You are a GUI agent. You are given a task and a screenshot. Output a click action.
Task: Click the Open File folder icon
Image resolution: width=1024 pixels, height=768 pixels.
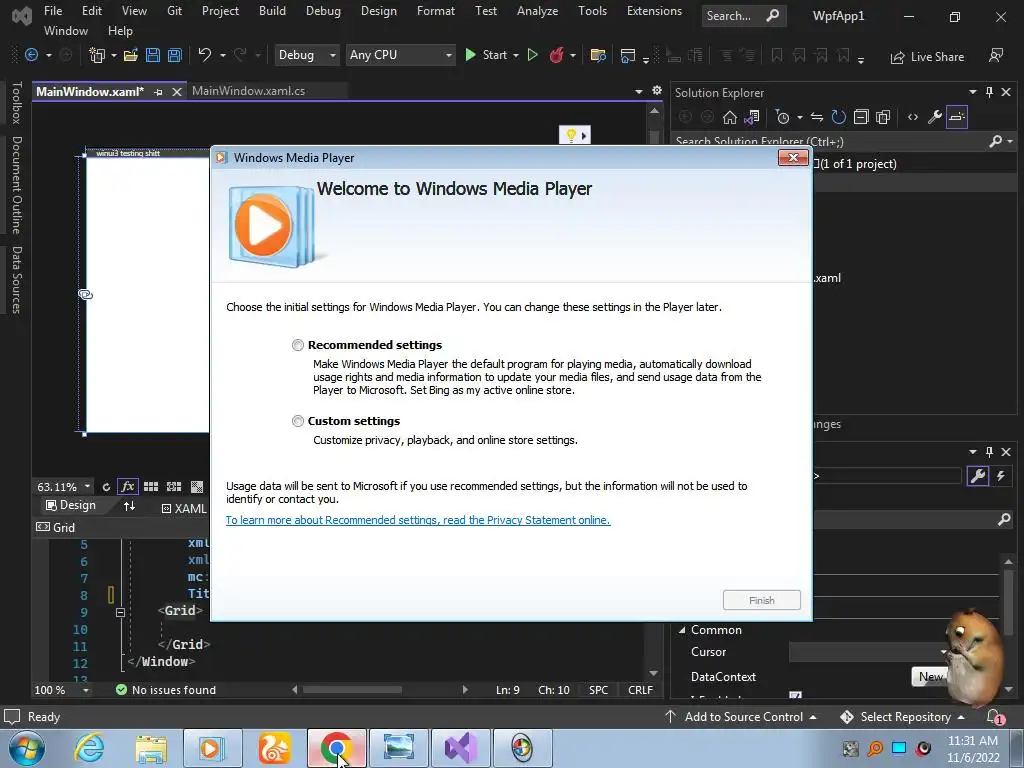131,56
